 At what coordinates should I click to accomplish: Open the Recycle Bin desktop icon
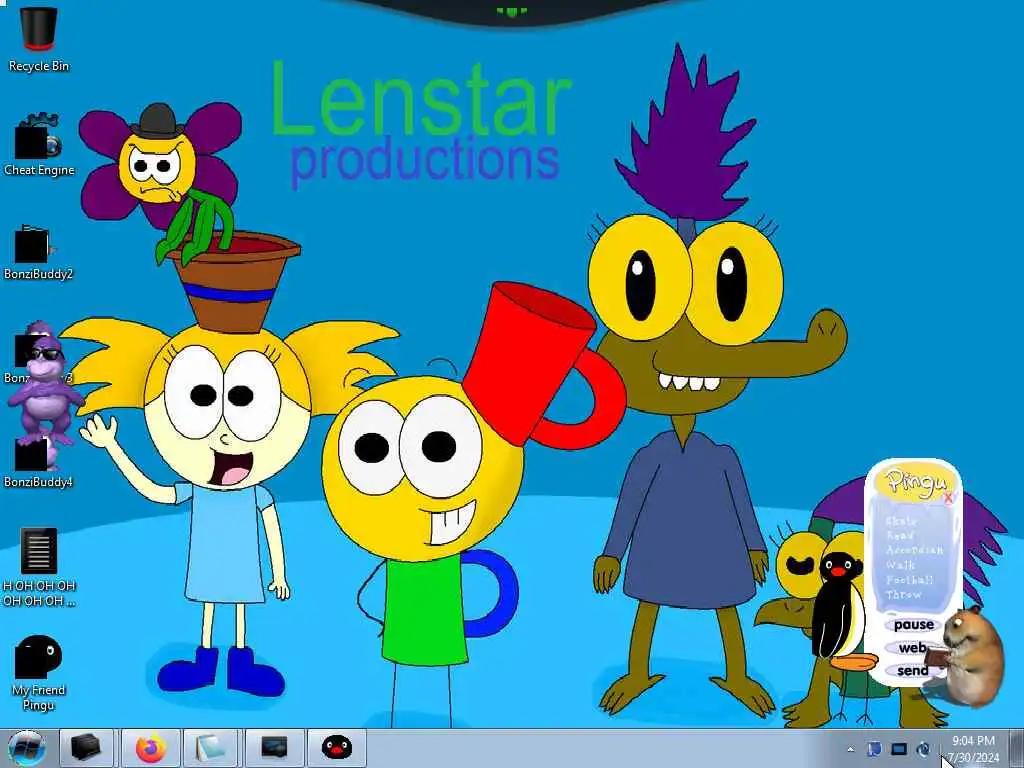coord(39,39)
